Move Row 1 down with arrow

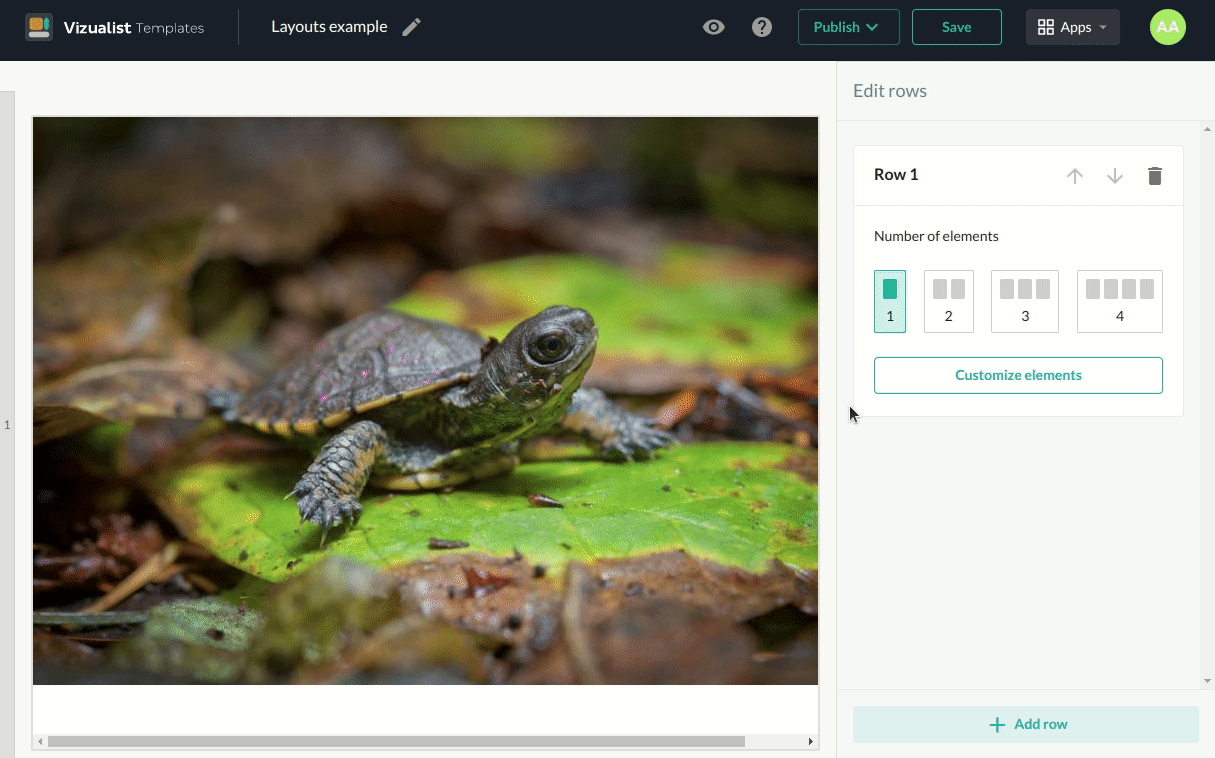(x=1115, y=176)
